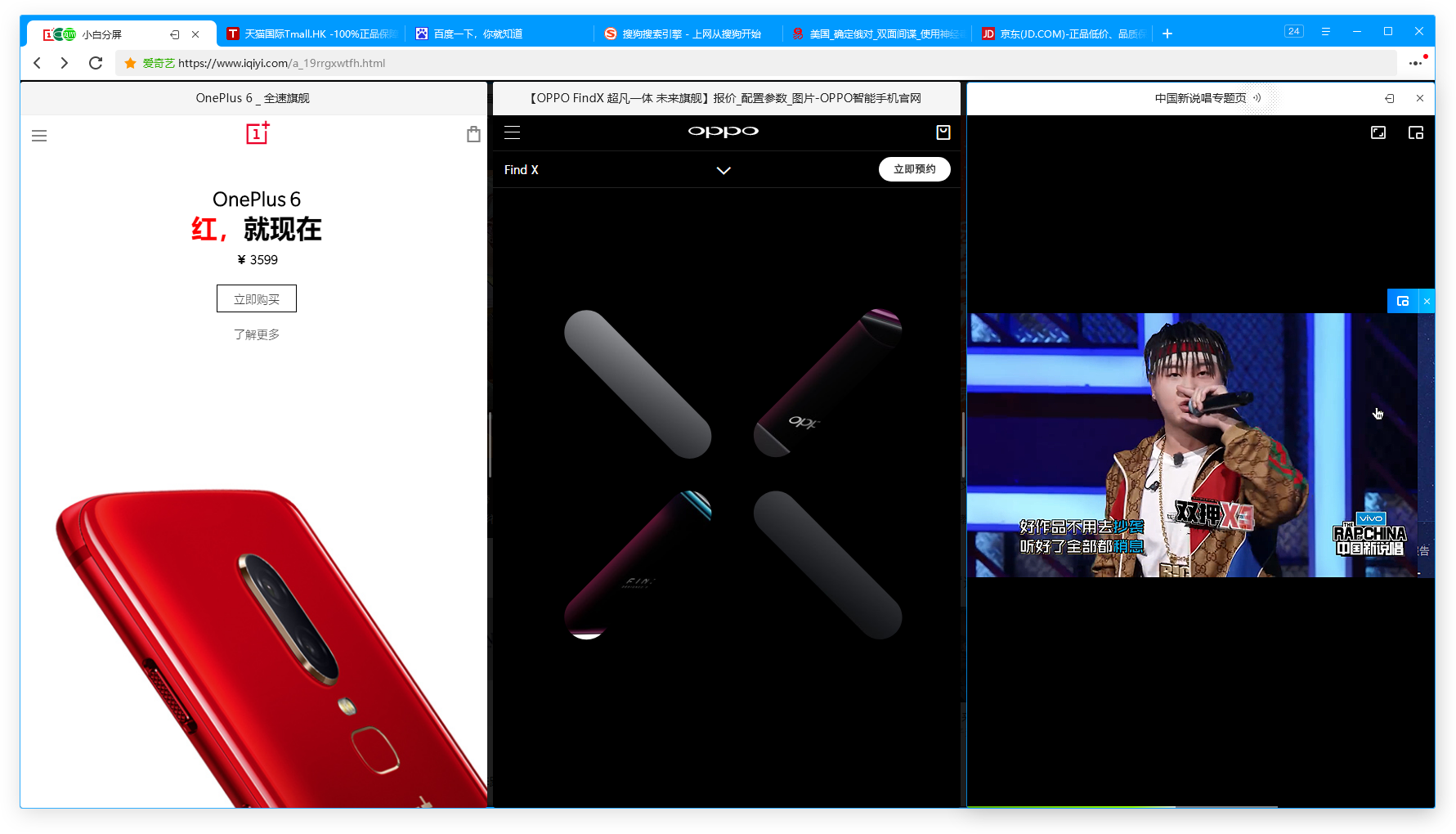Click the blue mini-window video button
The height and width of the screenshot is (834, 1456).
1403,301
